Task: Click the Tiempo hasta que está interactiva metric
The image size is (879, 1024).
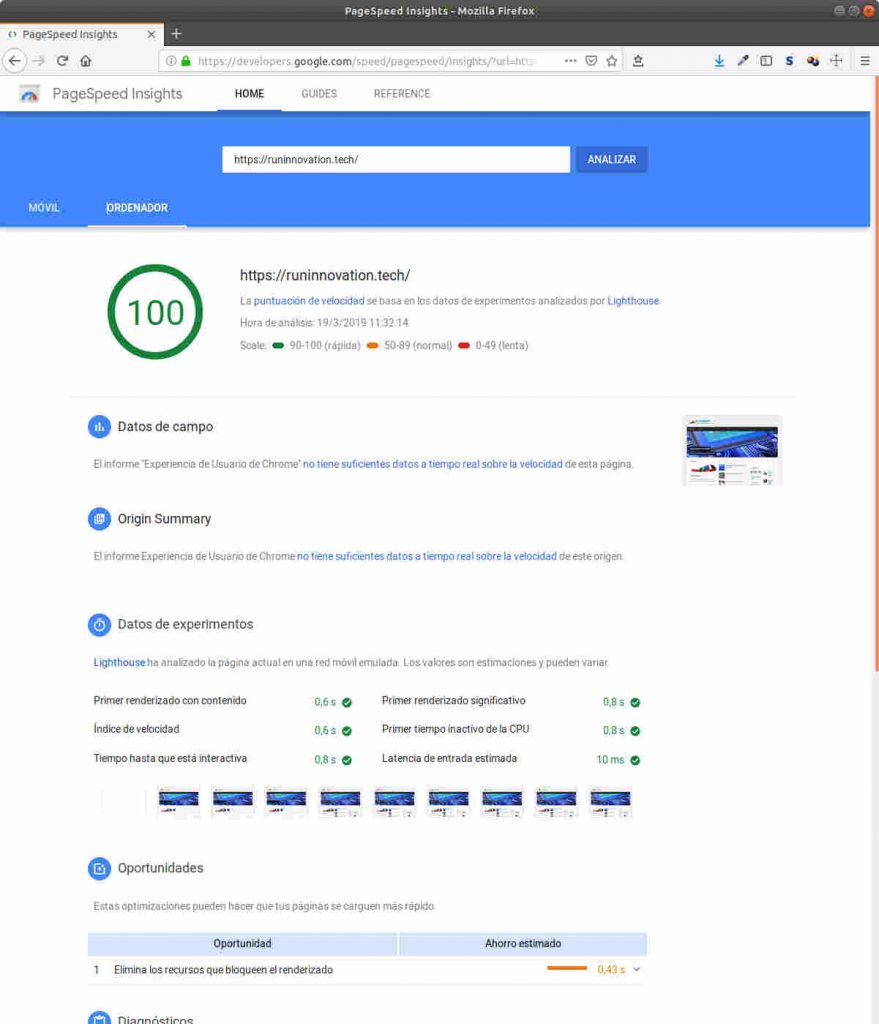Action: click(170, 759)
